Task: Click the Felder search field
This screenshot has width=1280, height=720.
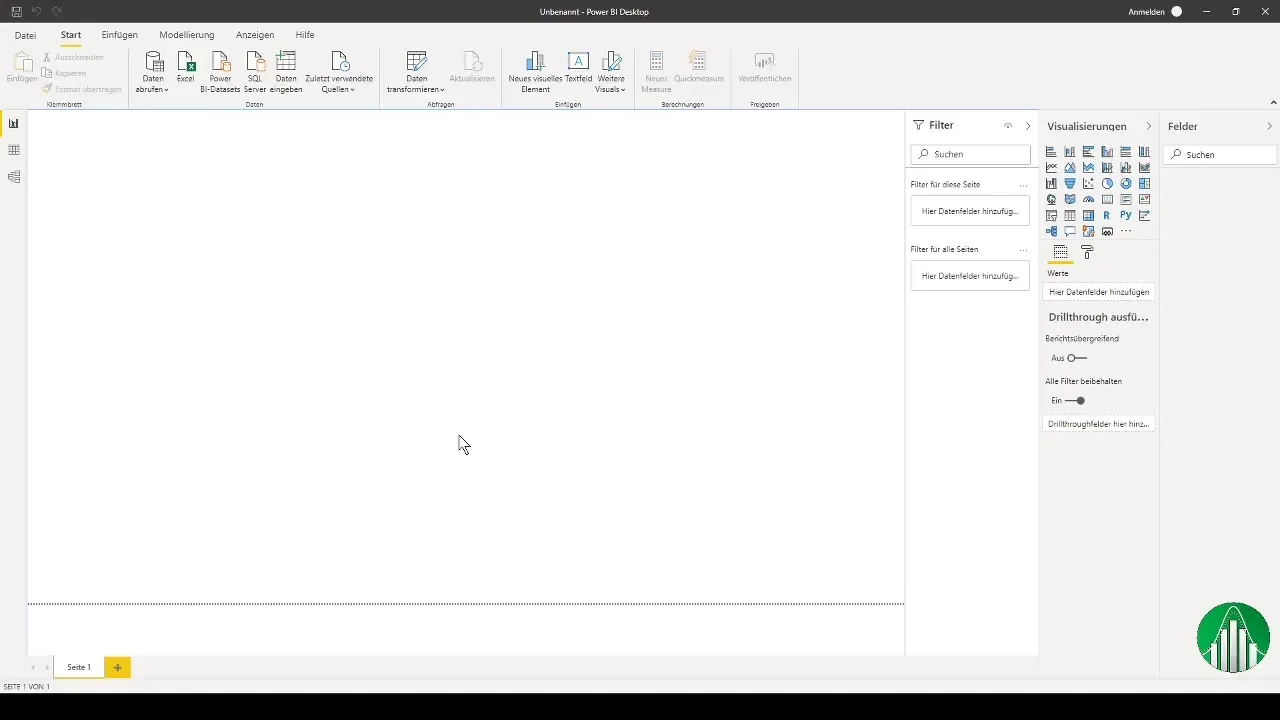Action: tap(1220, 155)
